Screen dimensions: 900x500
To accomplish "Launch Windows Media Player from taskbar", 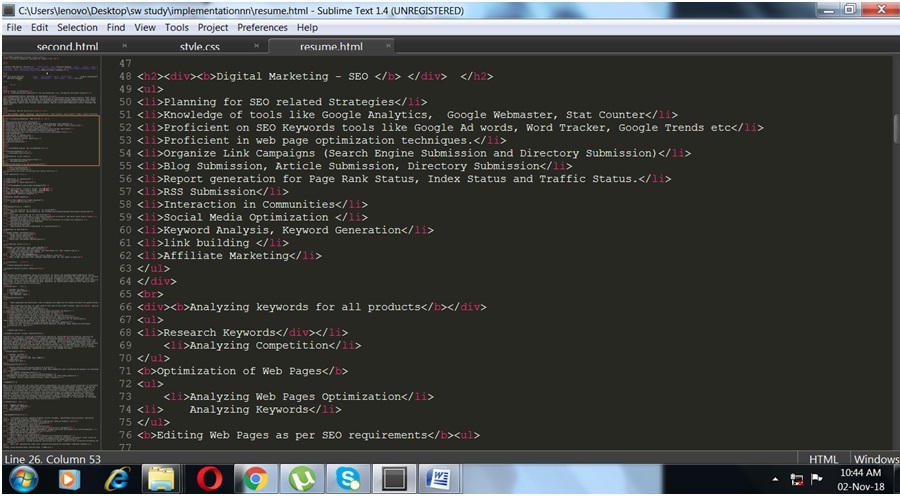I will [x=69, y=480].
